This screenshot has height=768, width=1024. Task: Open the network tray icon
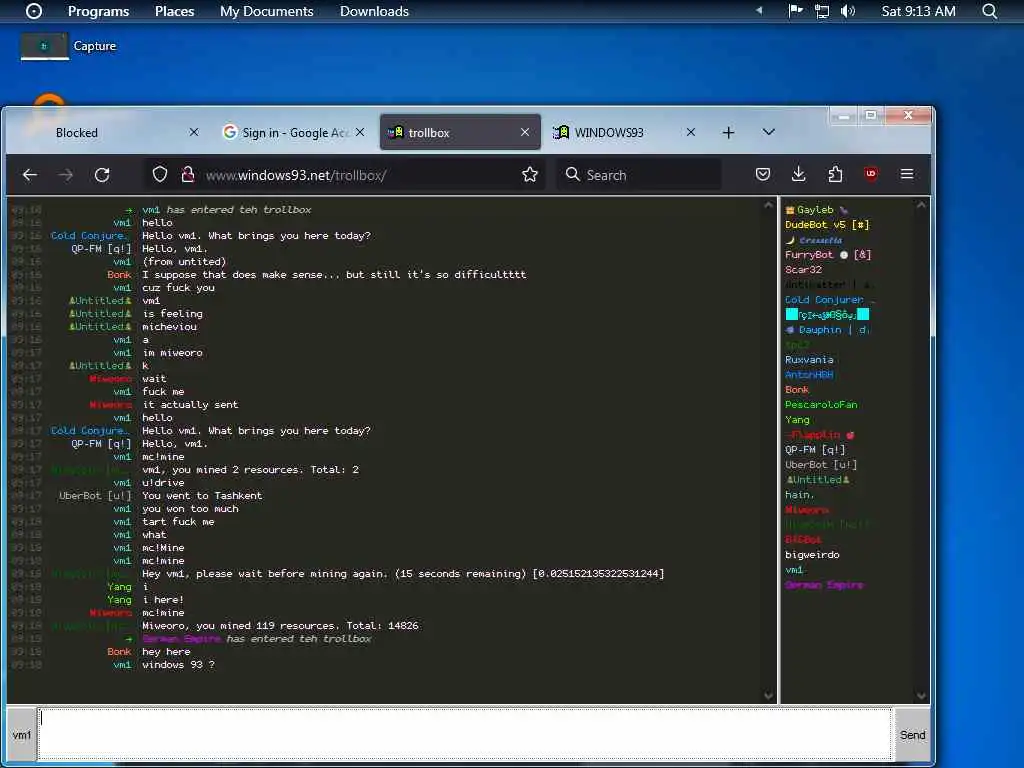pos(822,11)
